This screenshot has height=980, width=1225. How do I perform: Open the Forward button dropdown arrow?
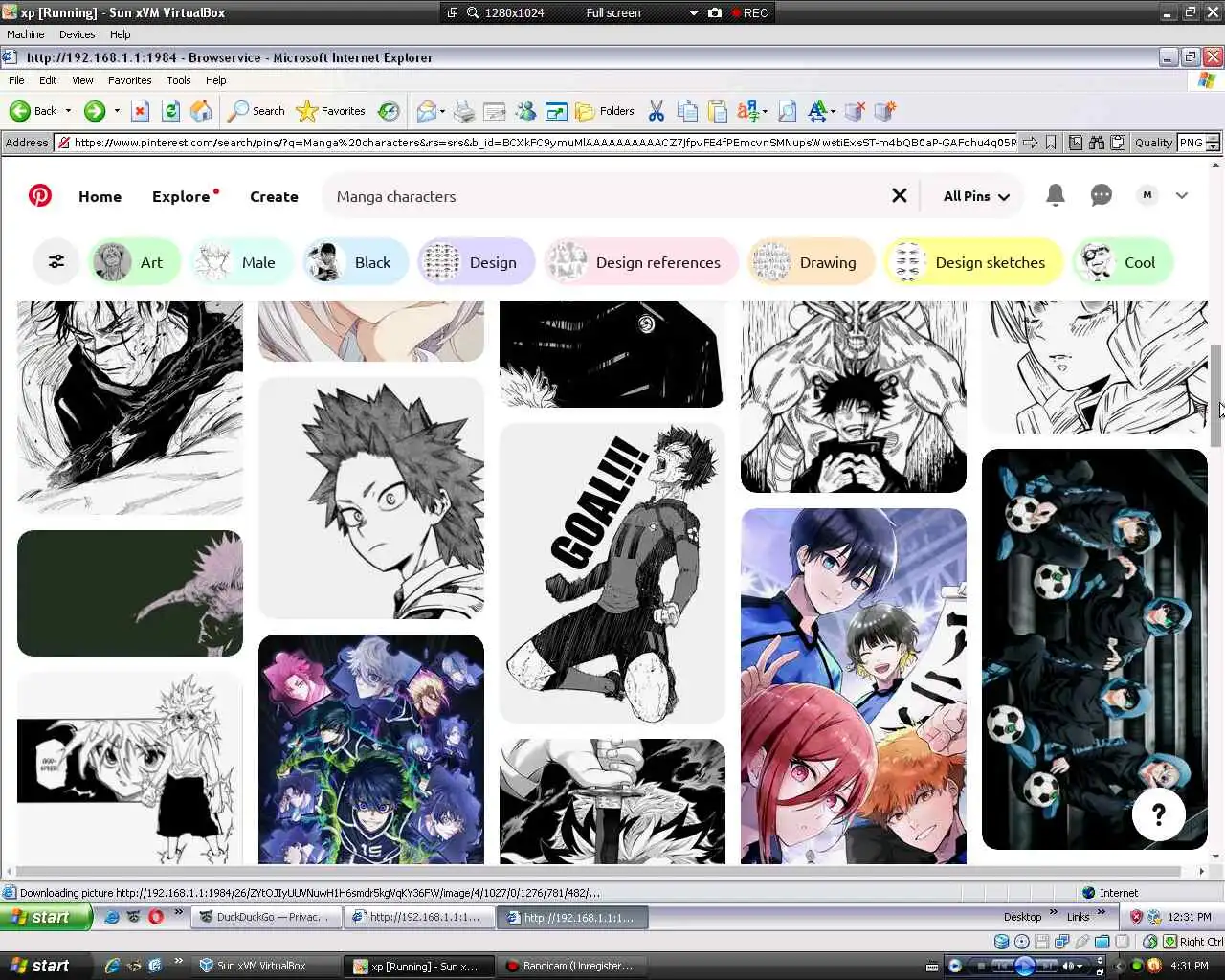point(117,111)
